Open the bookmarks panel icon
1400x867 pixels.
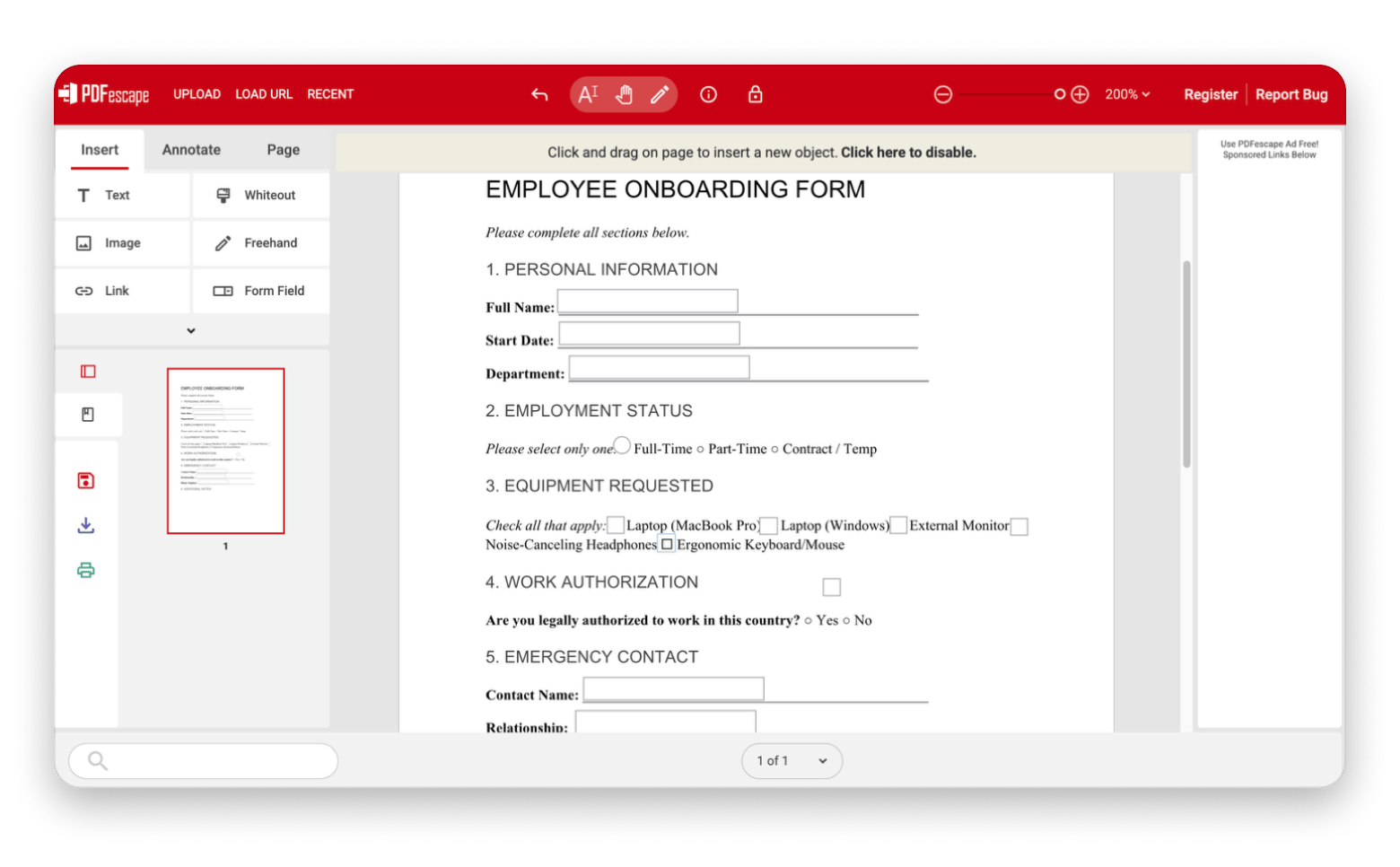click(87, 414)
